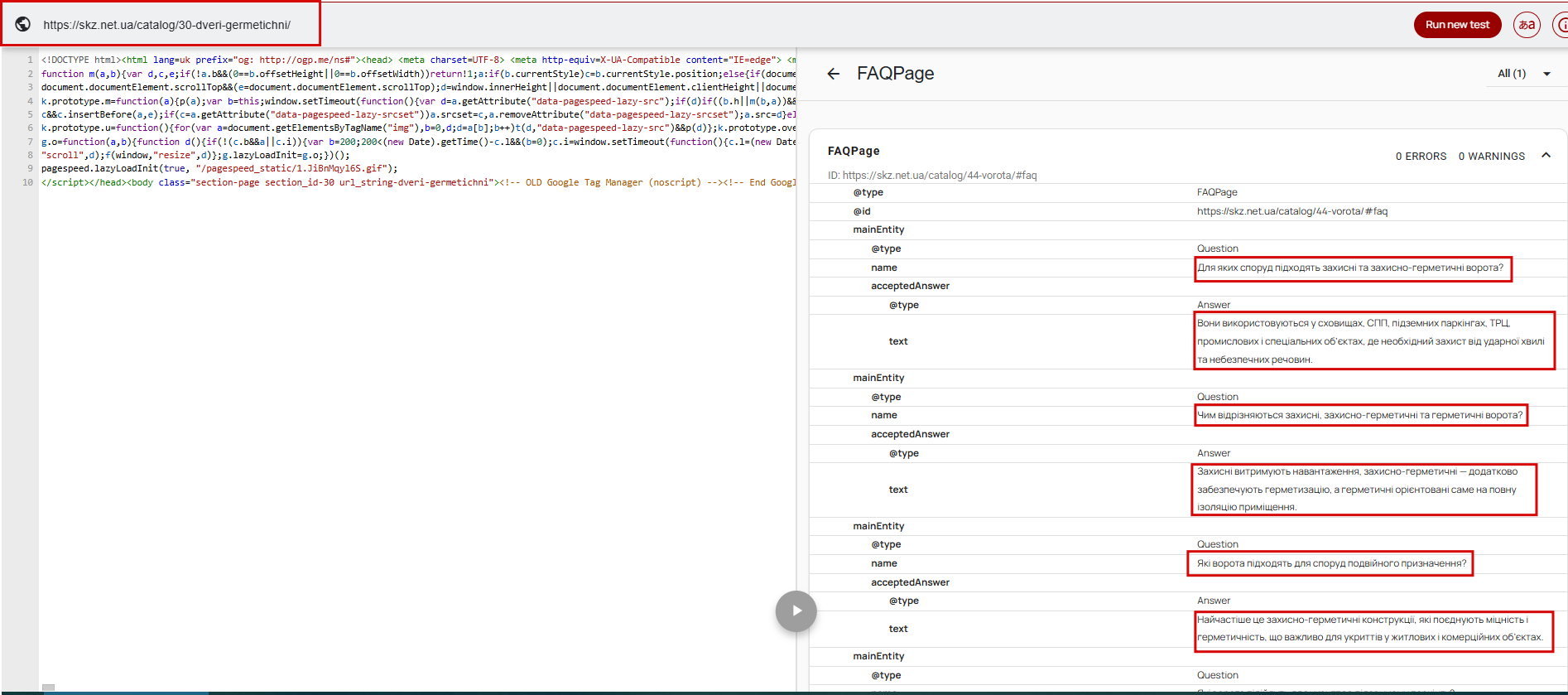Viewport: 1568px width, 695px height.
Task: Click the ID line ending in 44-vorota/#faq
Action: tap(932, 176)
